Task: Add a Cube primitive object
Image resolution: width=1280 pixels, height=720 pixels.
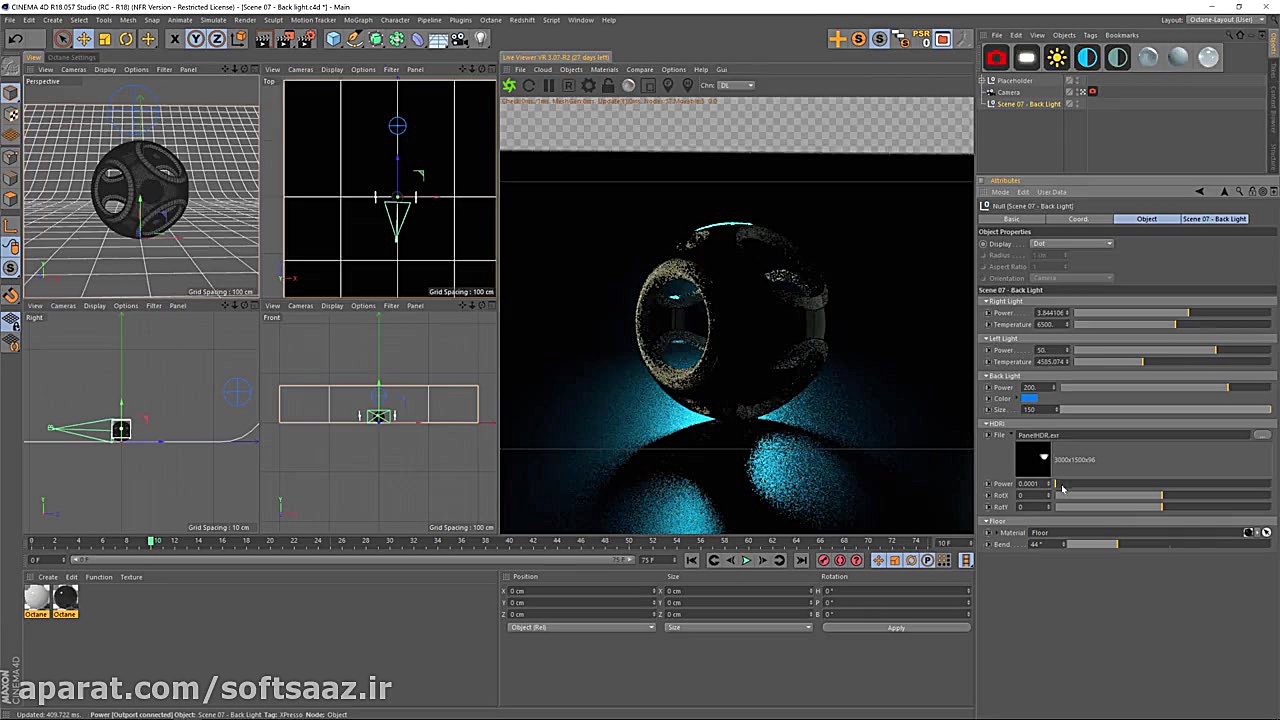Action: click(333, 39)
